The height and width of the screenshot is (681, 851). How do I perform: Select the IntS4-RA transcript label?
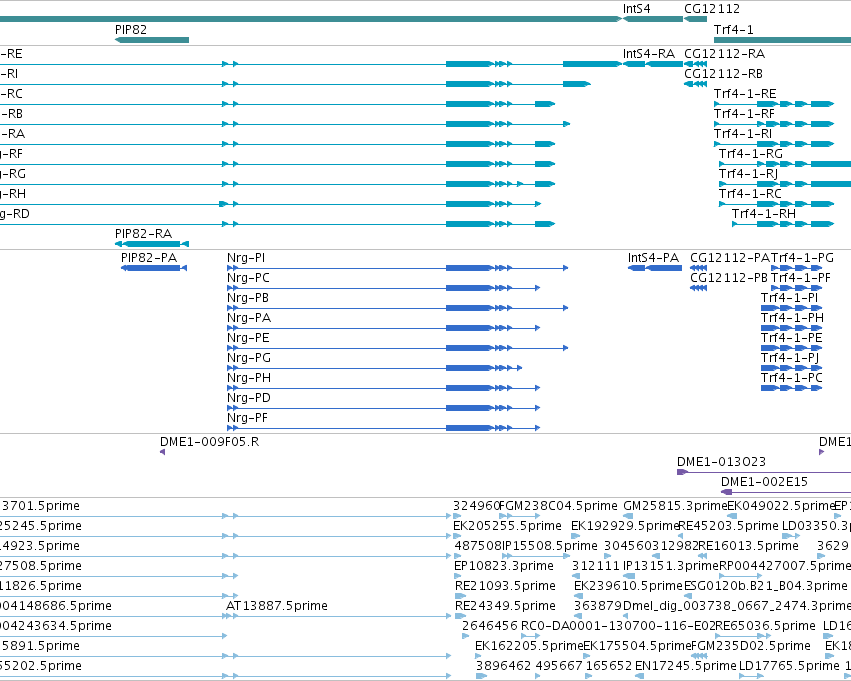click(x=649, y=54)
